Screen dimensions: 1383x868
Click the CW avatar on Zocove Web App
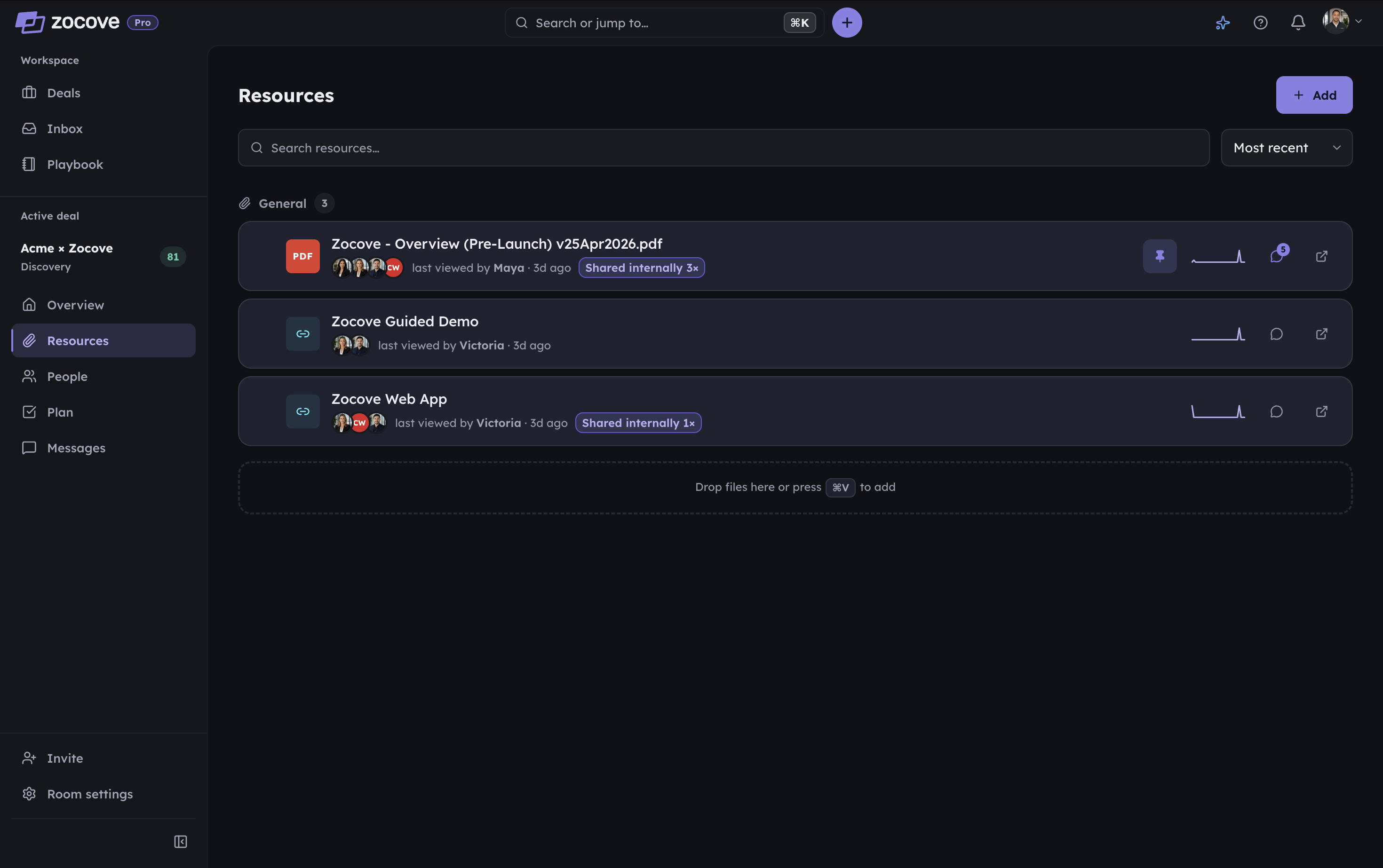click(x=359, y=423)
